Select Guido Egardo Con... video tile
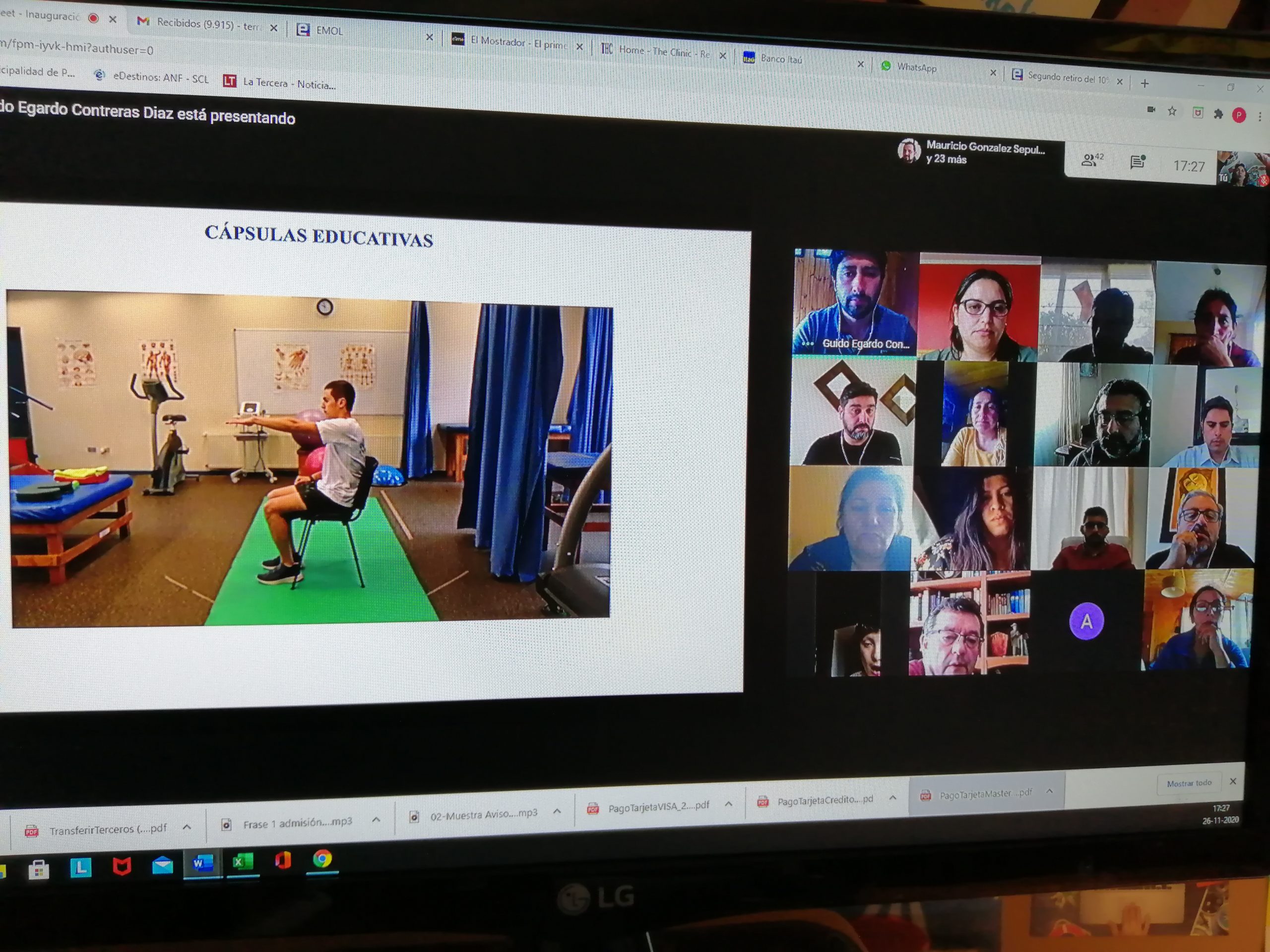Screen dimensions: 1270x952 855,302
